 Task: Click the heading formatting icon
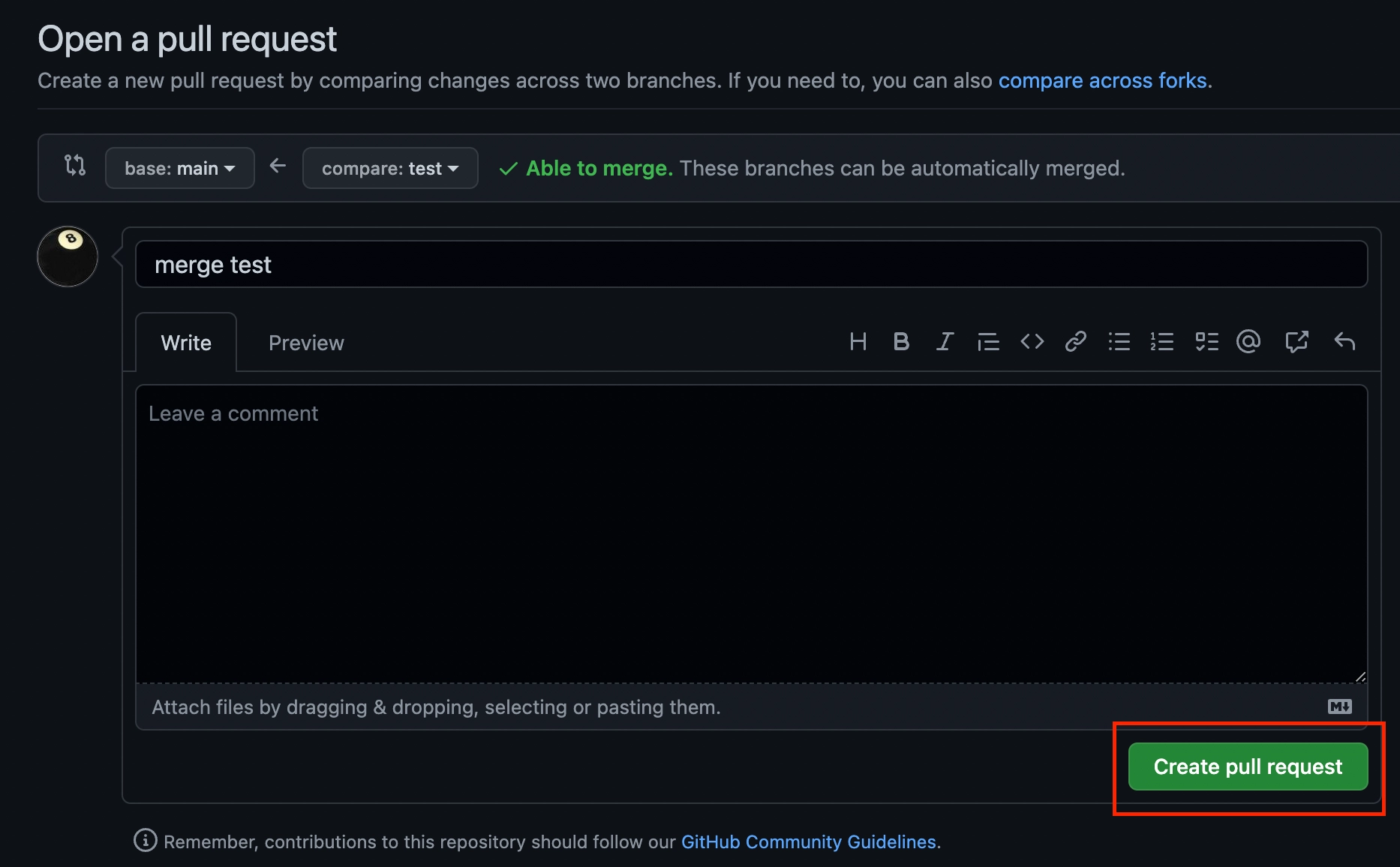tap(858, 342)
